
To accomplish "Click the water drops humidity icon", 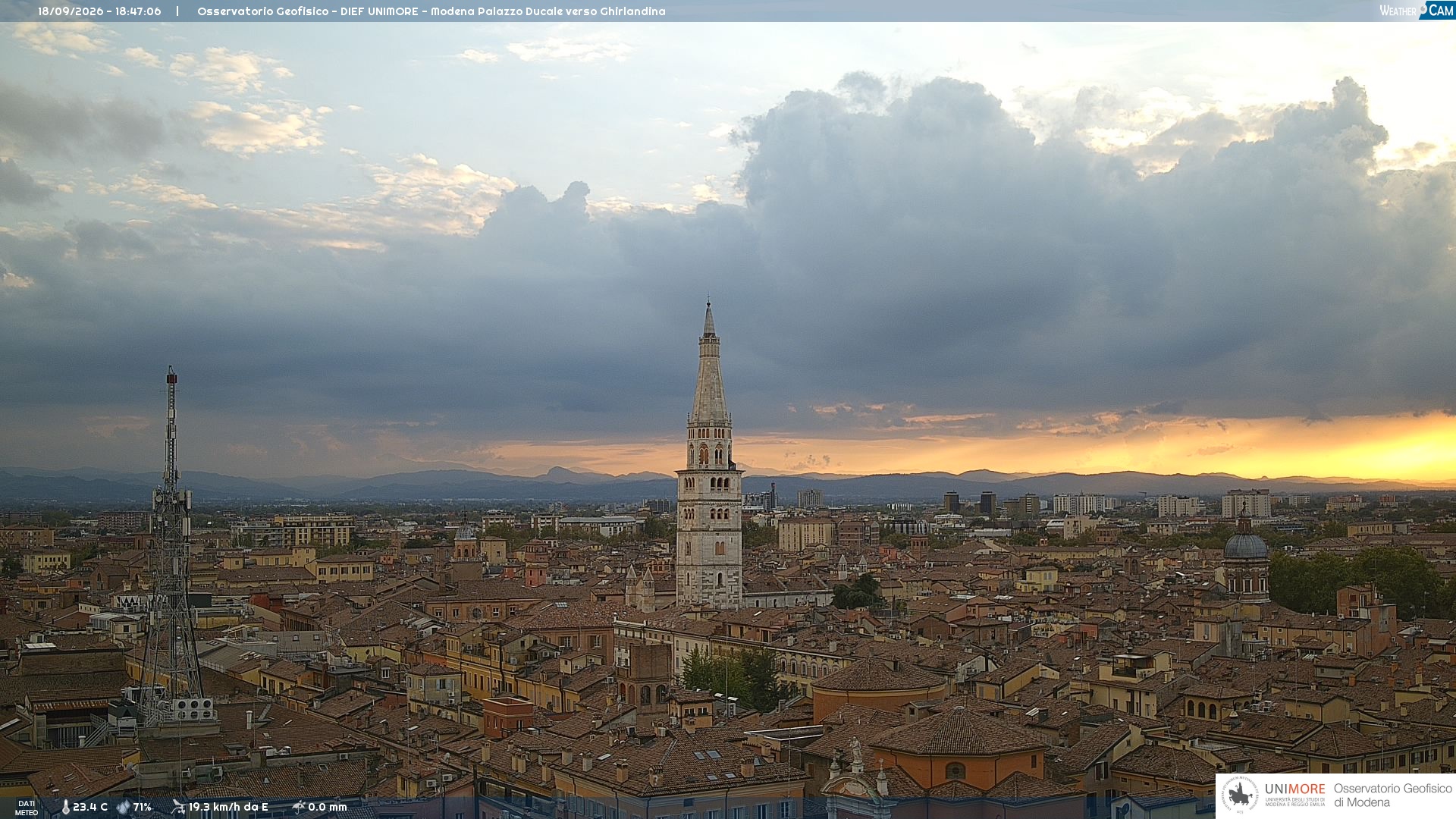I will point(124,807).
